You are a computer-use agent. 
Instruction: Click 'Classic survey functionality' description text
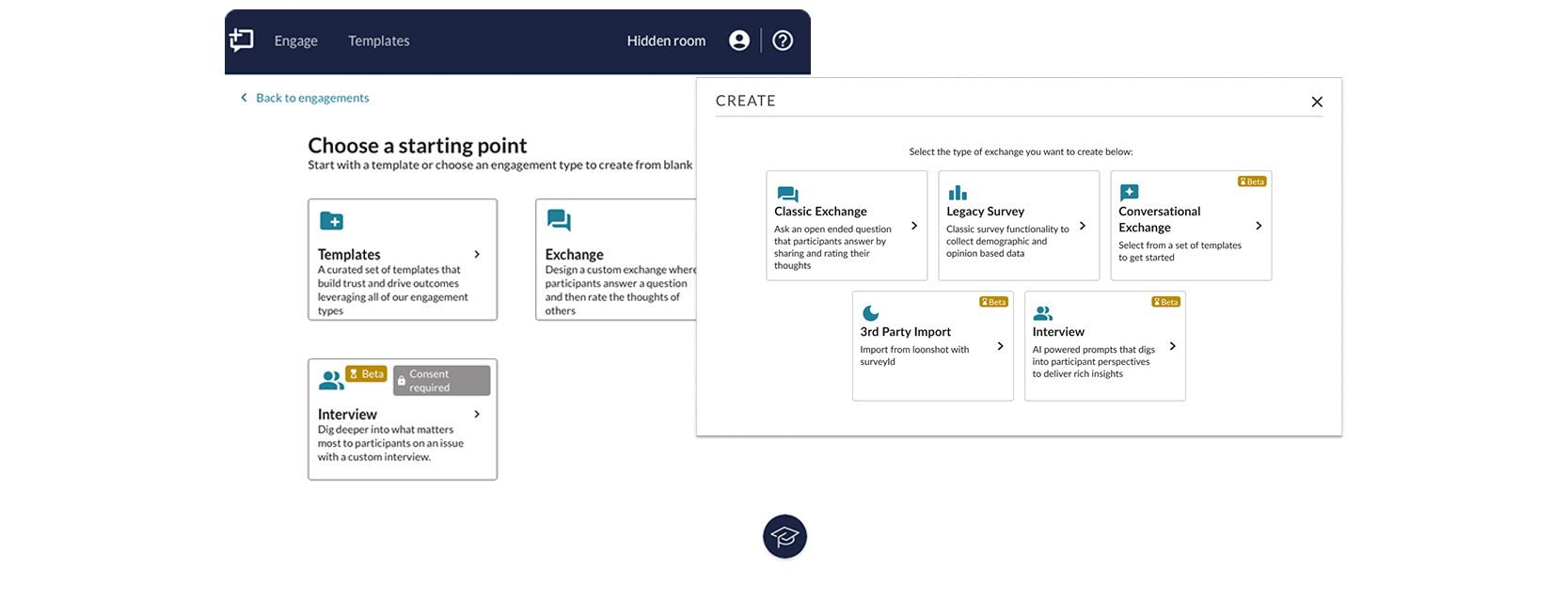(x=1007, y=242)
